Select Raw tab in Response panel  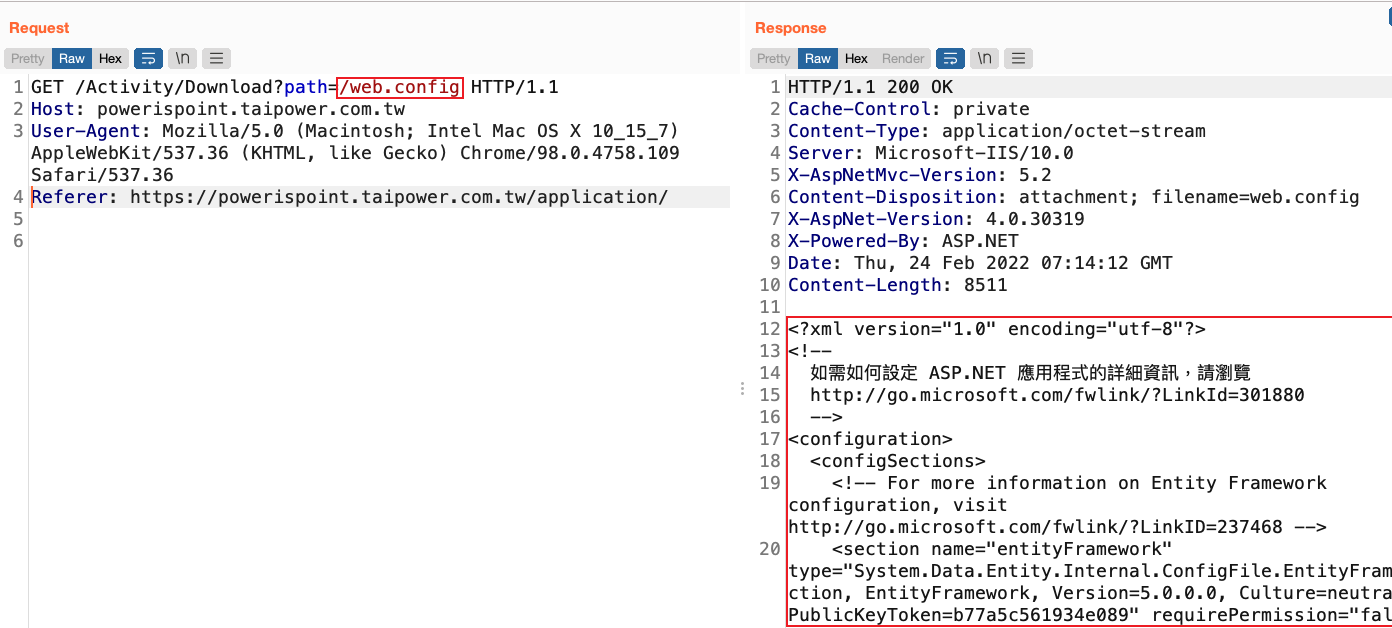818,59
